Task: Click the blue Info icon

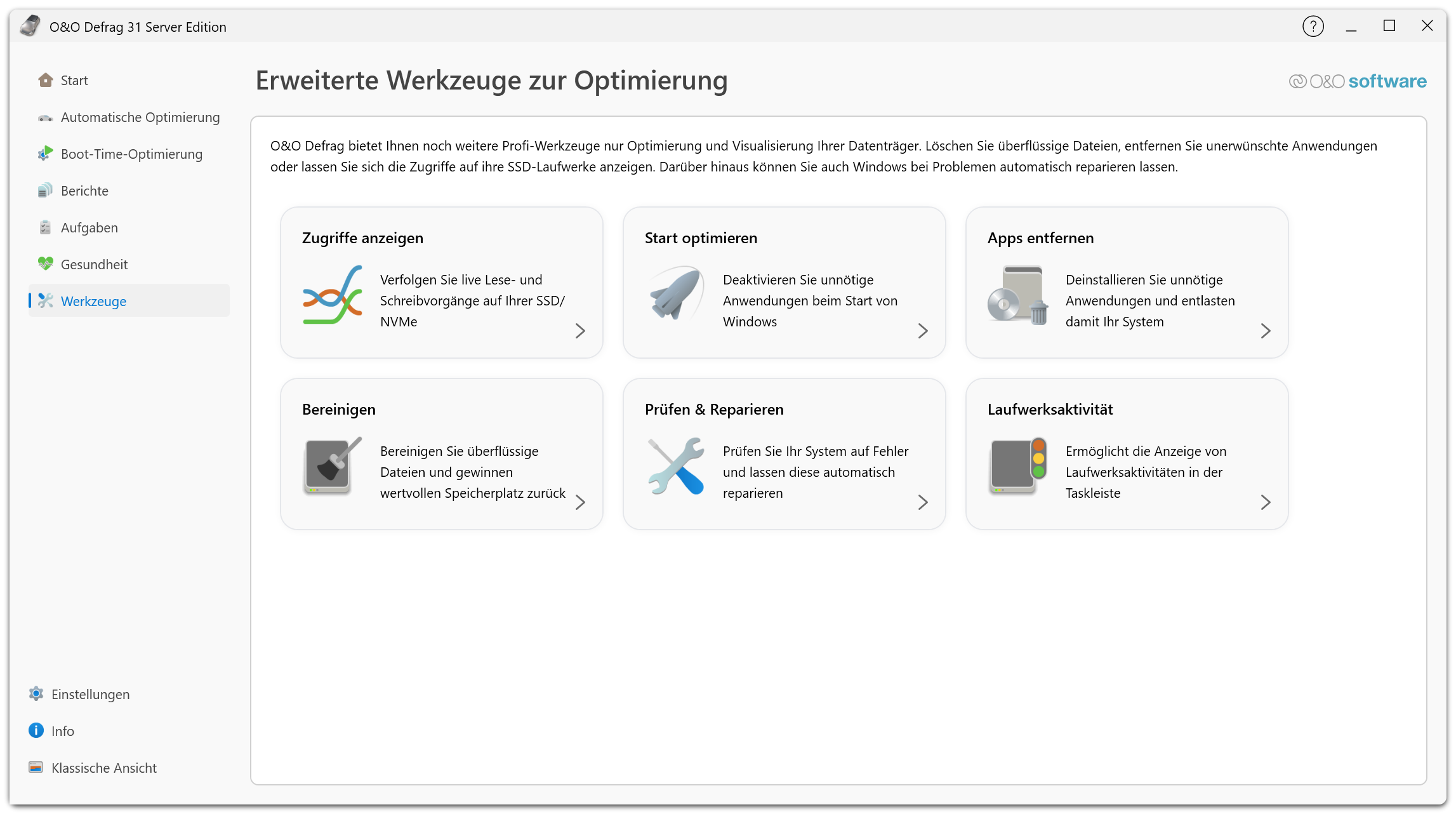Action: coord(36,731)
